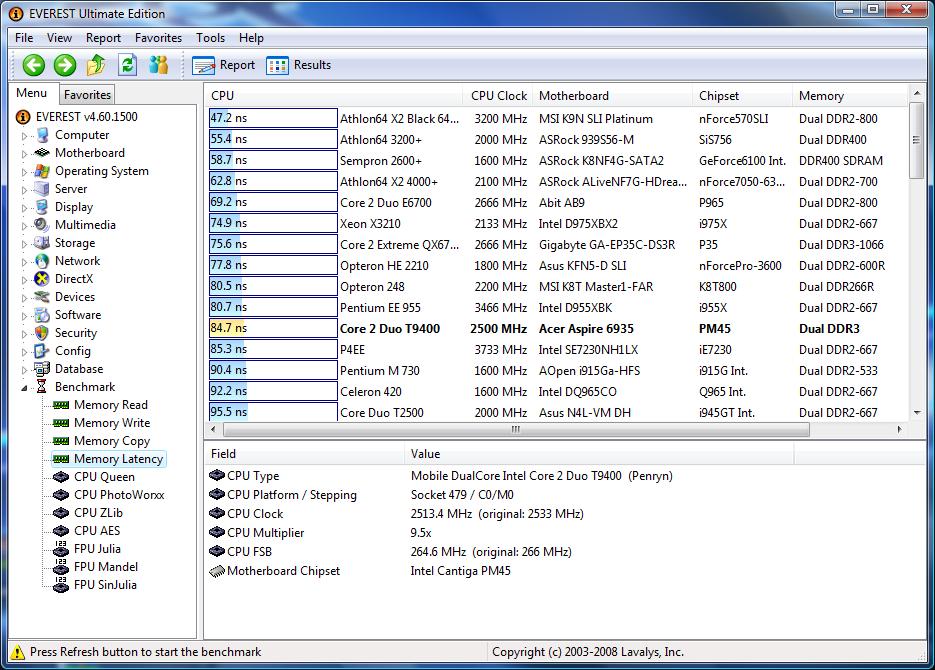Switch to the Favorites tab
Viewport: 935px width, 670px height.
tap(87, 94)
